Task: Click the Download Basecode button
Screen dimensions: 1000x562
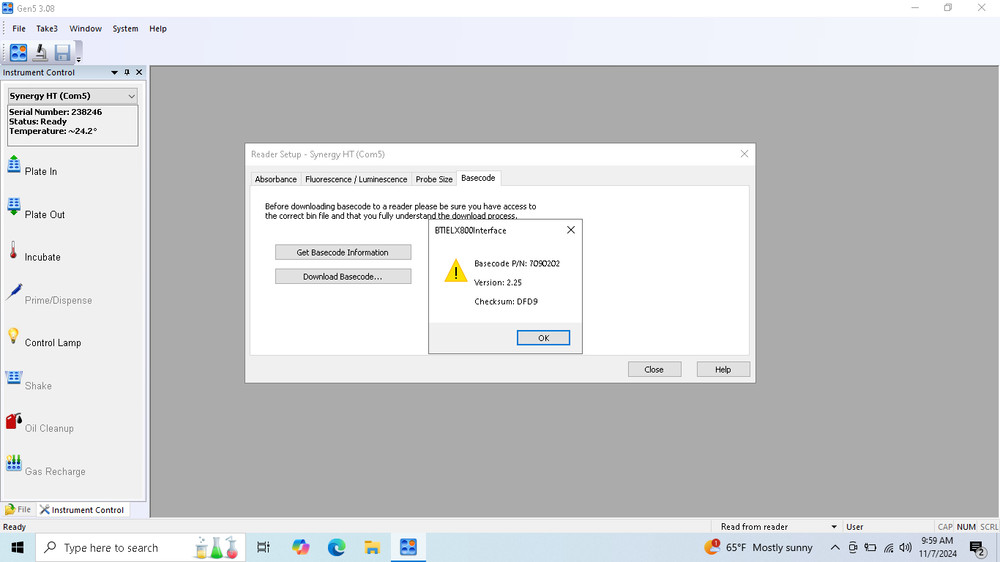Action: coord(343,276)
